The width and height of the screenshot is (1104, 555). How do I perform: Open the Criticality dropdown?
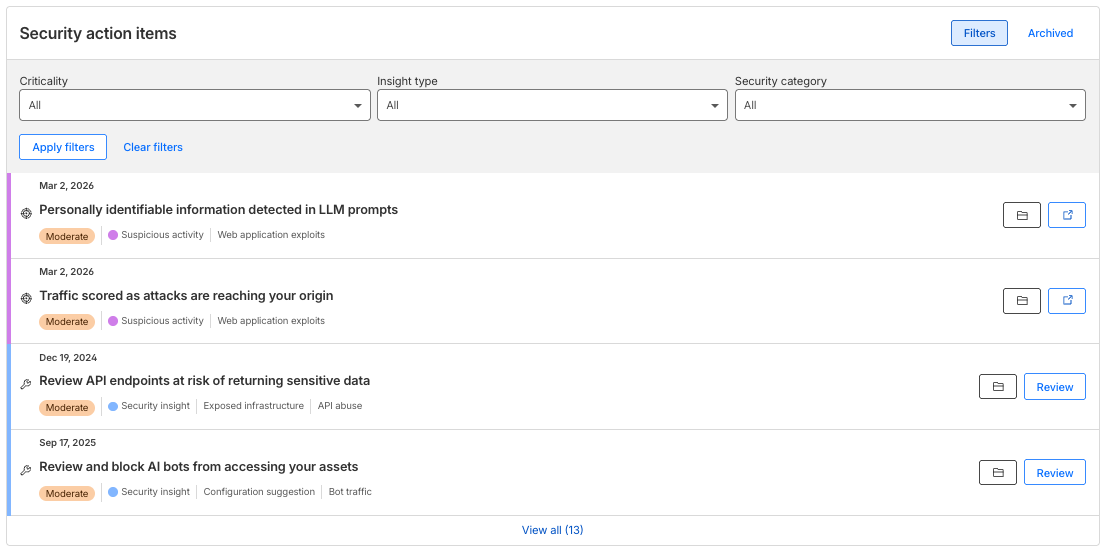pyautogui.click(x=195, y=105)
